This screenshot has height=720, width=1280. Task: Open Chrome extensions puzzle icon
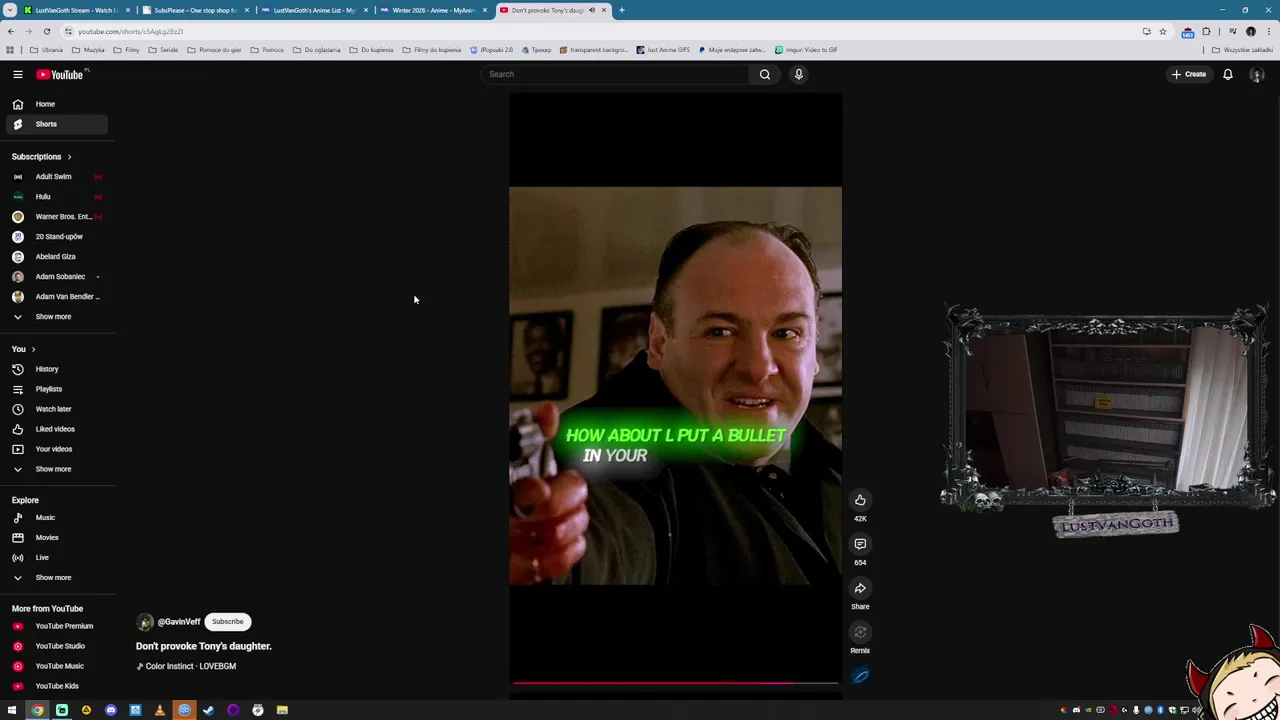point(1206,31)
